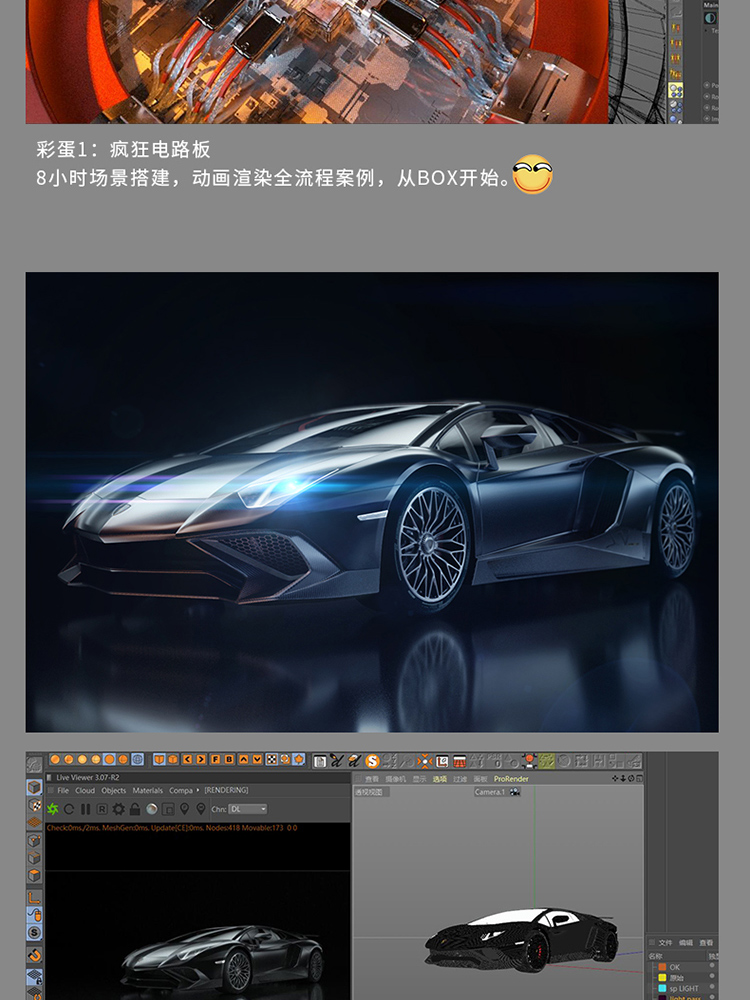
Task: Click the B back view toolbar icon
Action: 229,760
